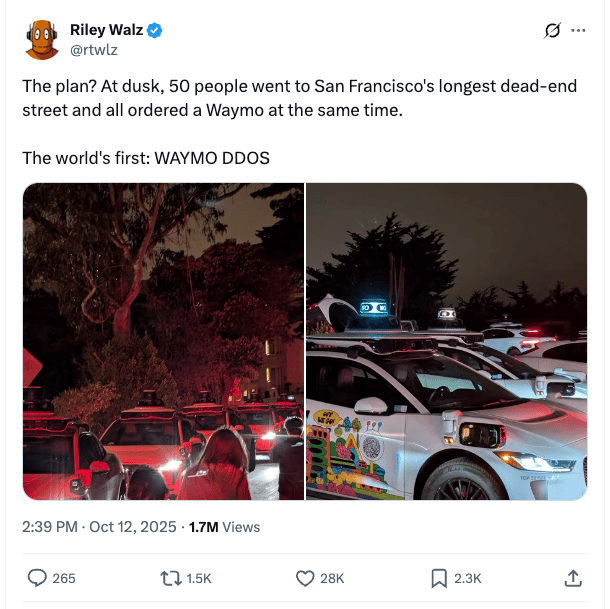Viewport: 610px width, 609px height.
Task: Repost this tweet with the retweet icon
Action: click(x=171, y=578)
